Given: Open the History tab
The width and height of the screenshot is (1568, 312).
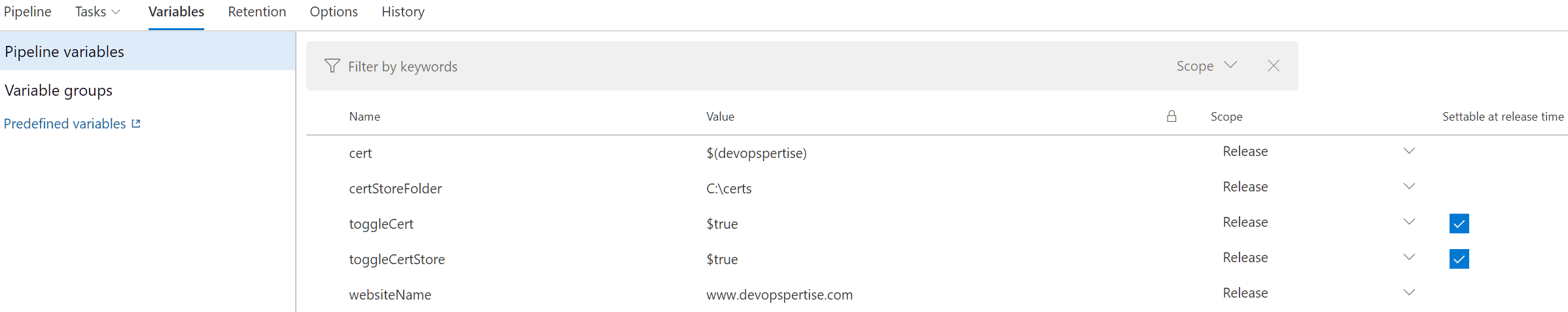Looking at the screenshot, I should [x=403, y=12].
